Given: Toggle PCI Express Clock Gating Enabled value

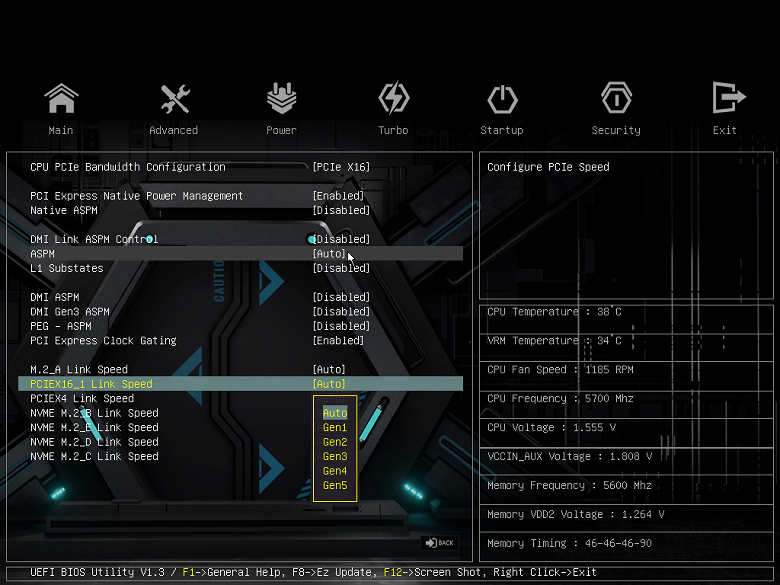Looking at the screenshot, I should tap(338, 341).
